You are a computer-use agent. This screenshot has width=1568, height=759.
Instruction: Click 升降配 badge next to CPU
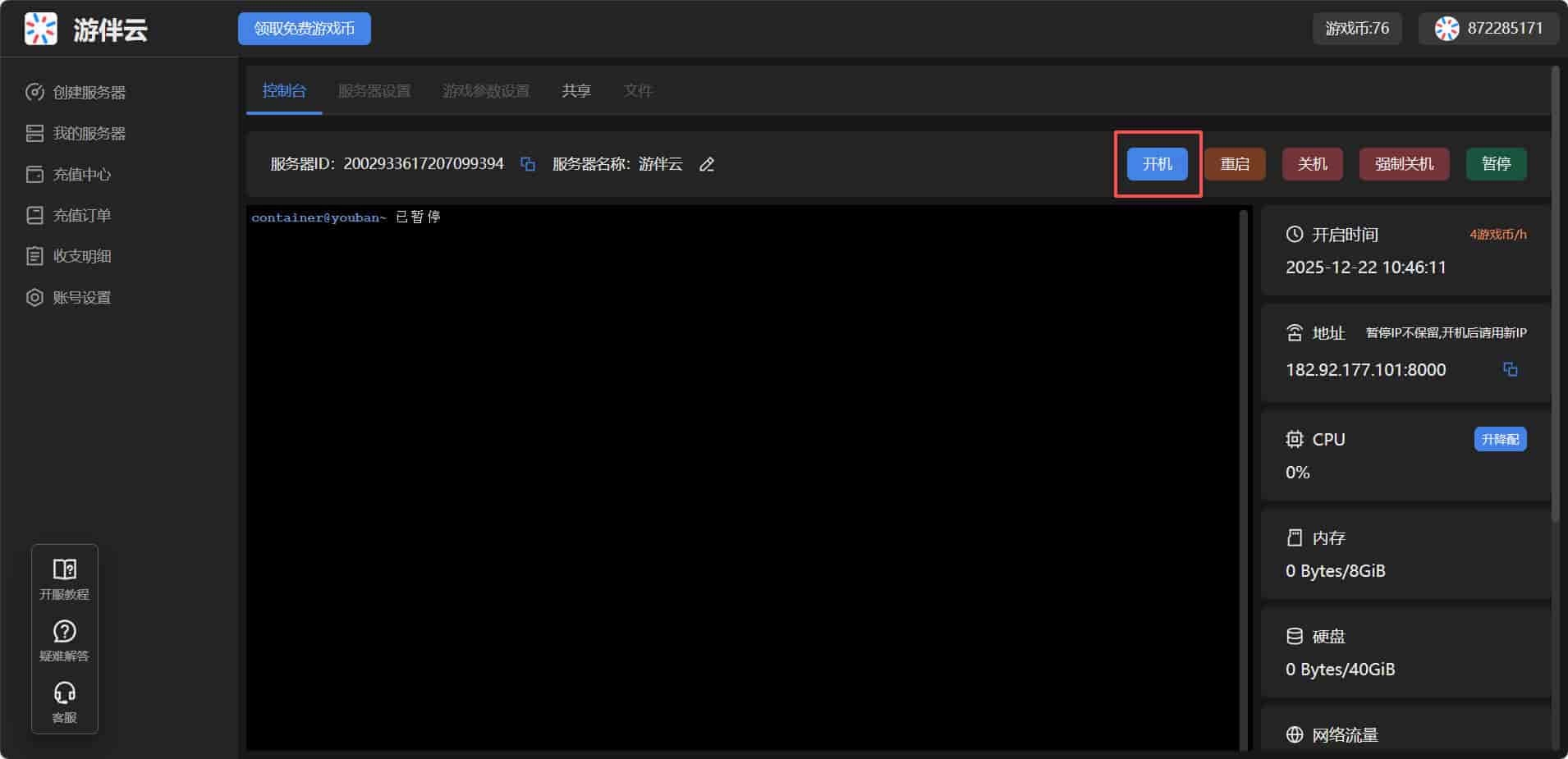[1500, 440]
